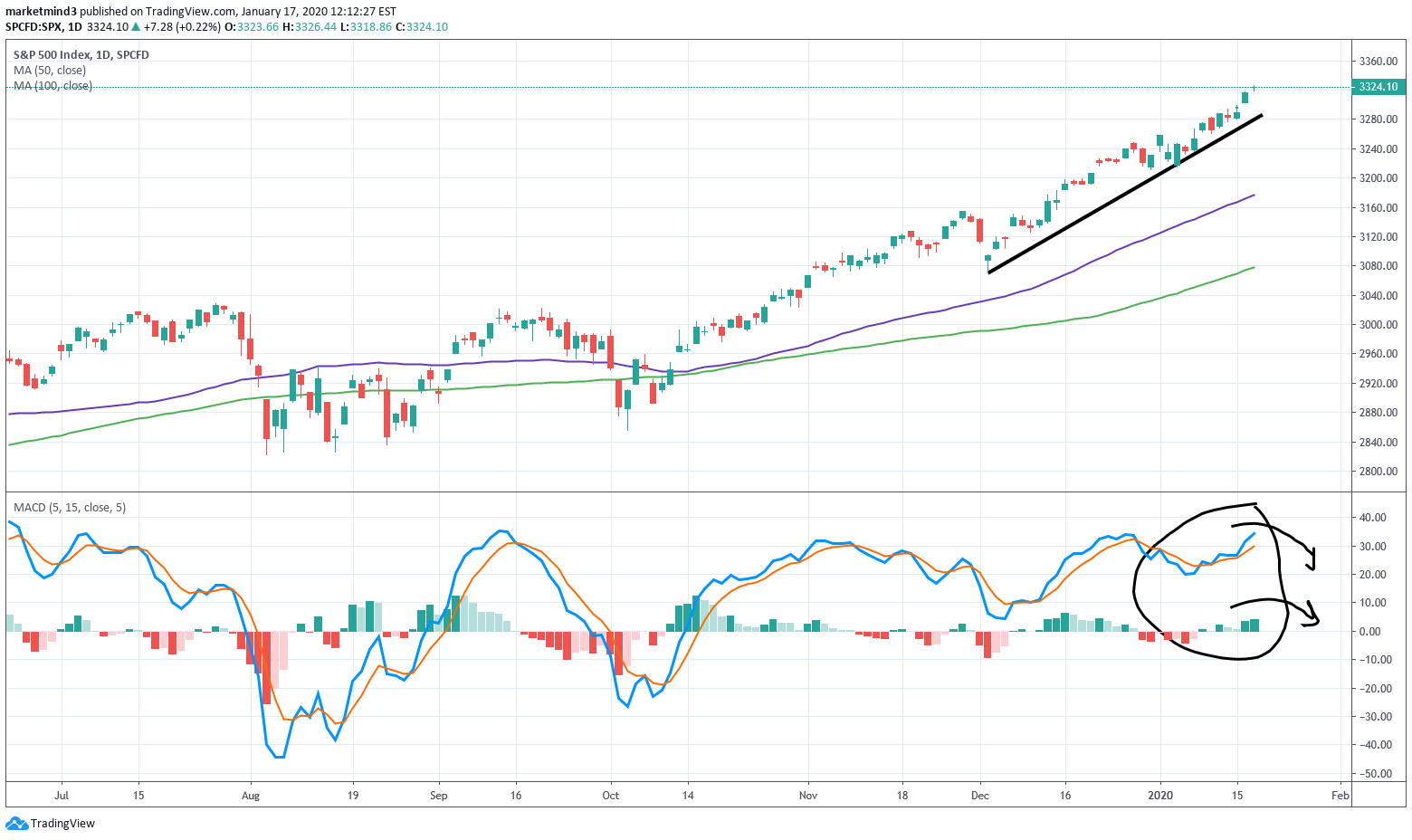The height and width of the screenshot is (840, 1412).
Task: Select the MA (50, close) legend label
Action: tap(50, 71)
